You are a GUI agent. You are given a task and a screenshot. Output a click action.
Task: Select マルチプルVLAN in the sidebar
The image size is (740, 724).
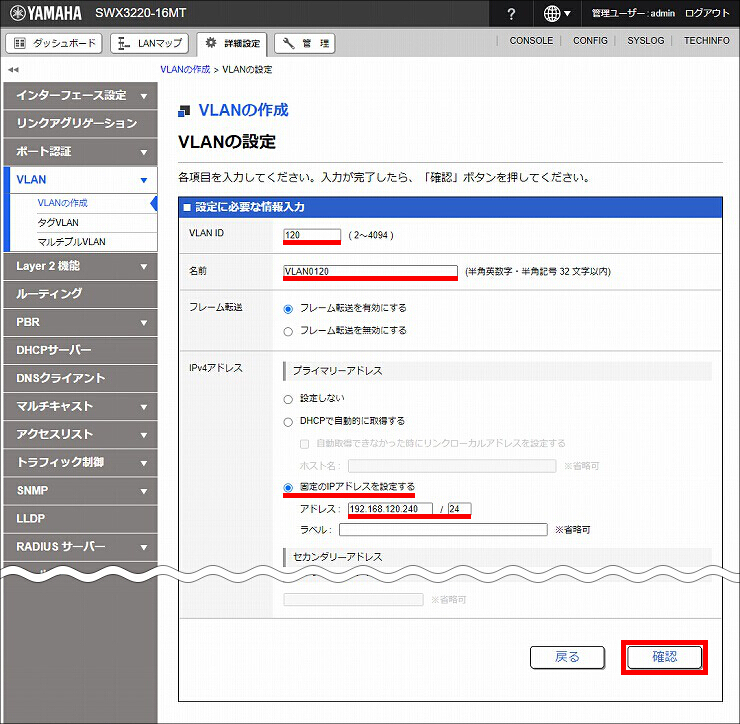pos(71,242)
